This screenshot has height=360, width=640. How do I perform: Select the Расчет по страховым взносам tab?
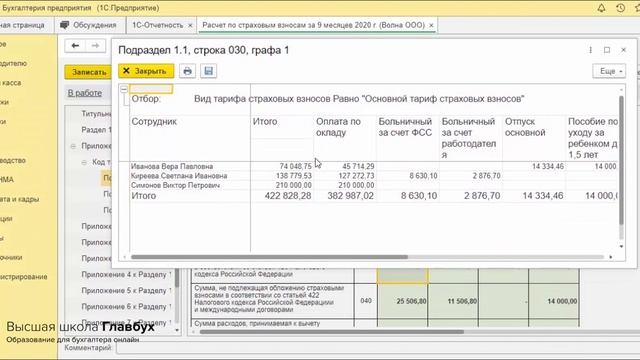313,25
